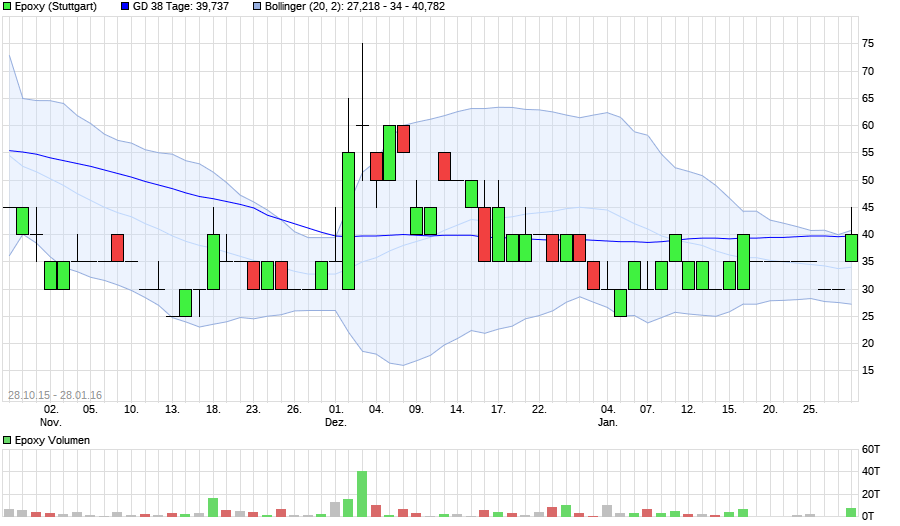Click the date range text 28.10.15 - 28.01.16
Viewport: 900px width, 526px height.
point(55,395)
